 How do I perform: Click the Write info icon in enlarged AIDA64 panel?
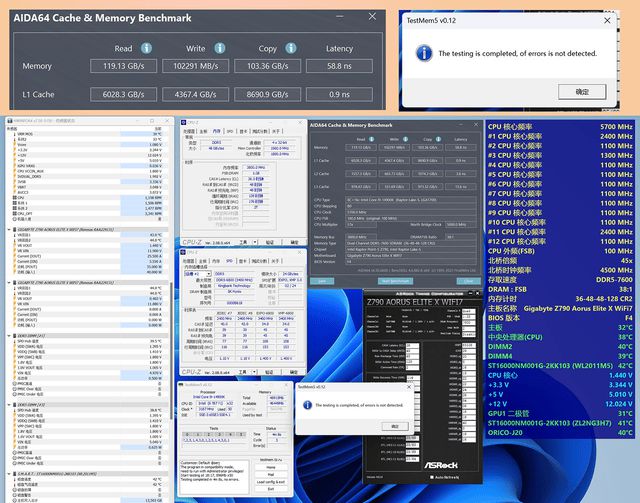[x=220, y=48]
